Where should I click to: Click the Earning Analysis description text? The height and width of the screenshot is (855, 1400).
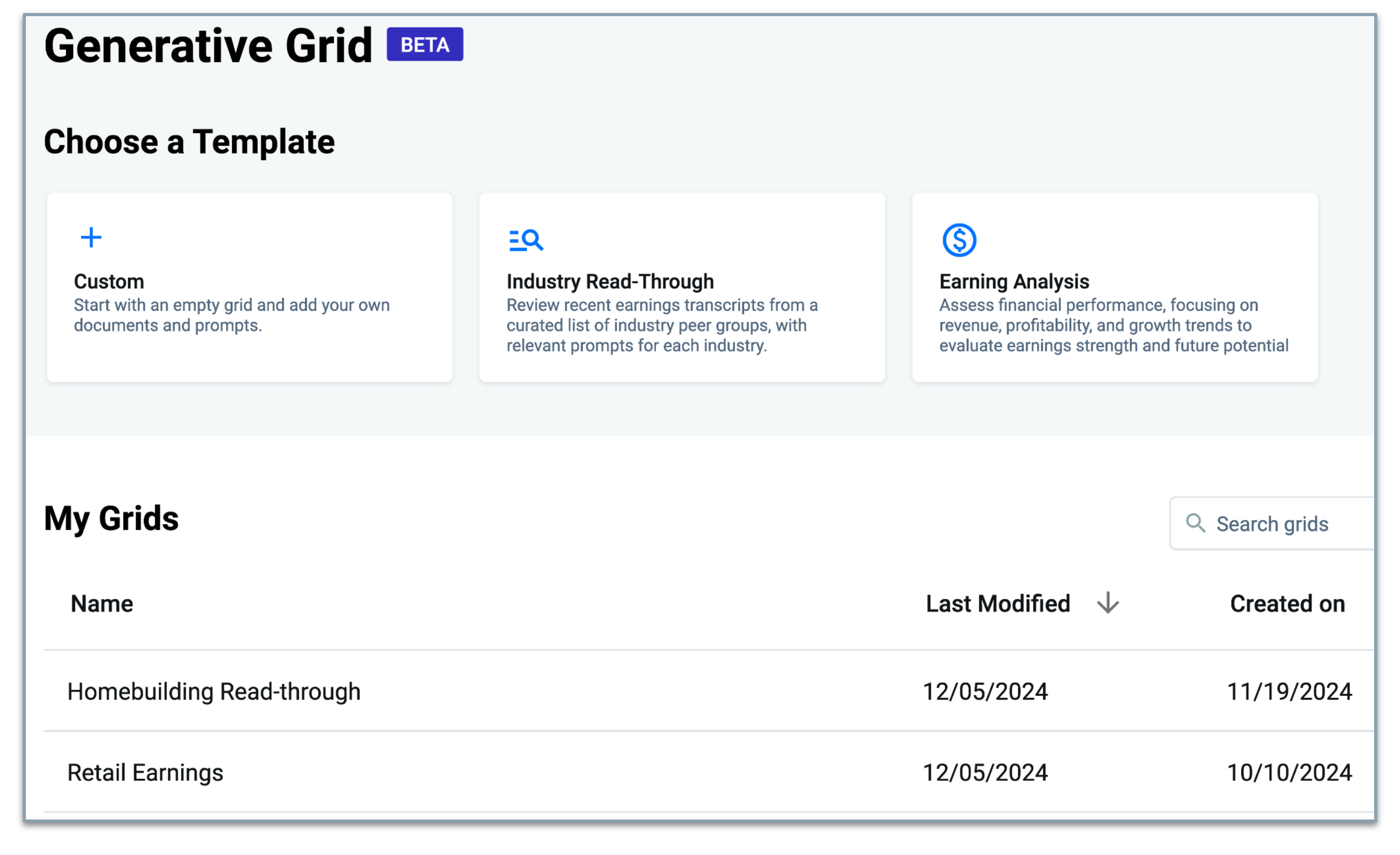(x=1114, y=325)
